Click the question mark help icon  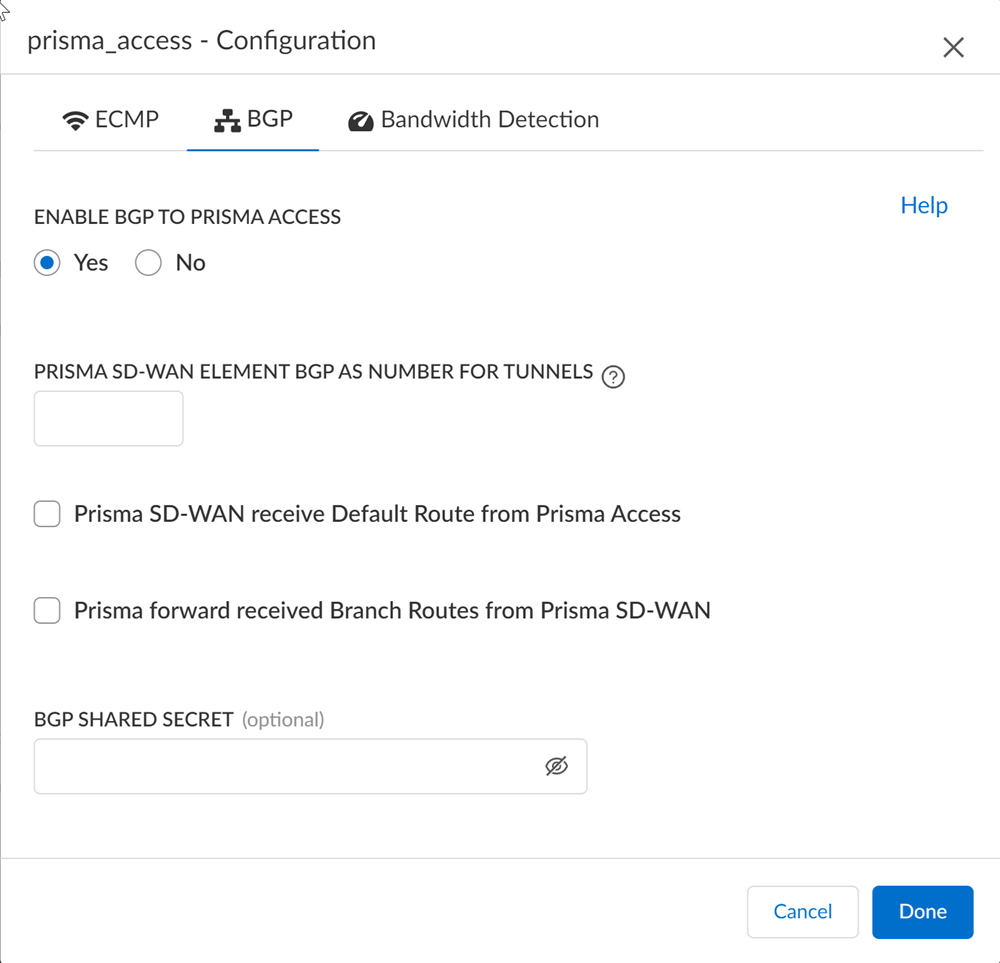pyautogui.click(x=614, y=377)
